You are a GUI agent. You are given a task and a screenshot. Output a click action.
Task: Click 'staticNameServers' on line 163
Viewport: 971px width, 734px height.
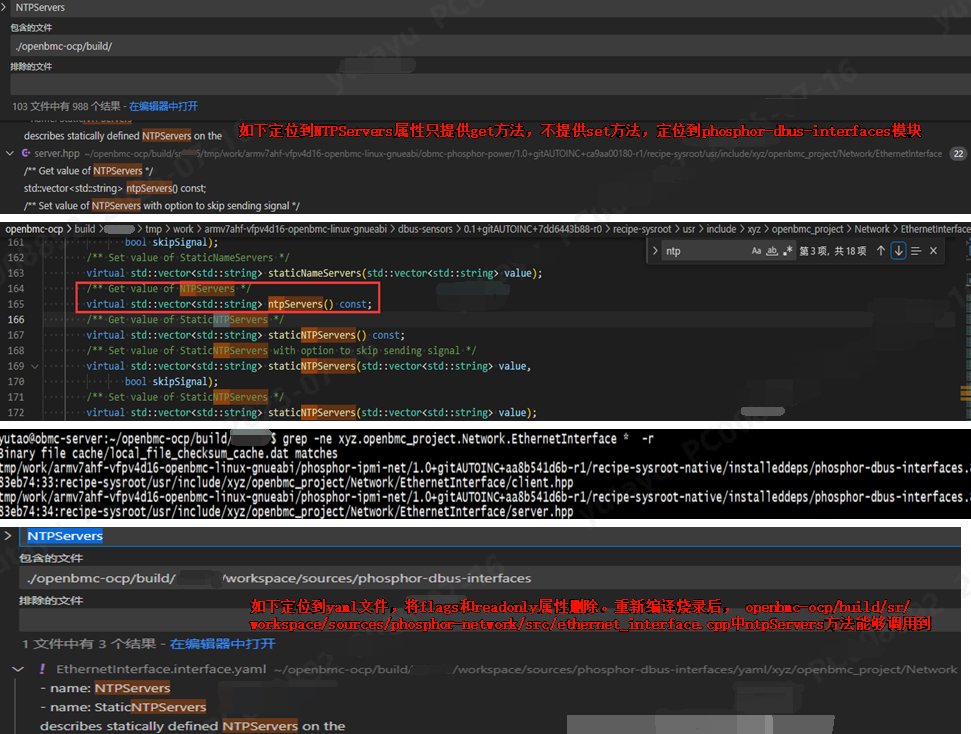point(314,273)
